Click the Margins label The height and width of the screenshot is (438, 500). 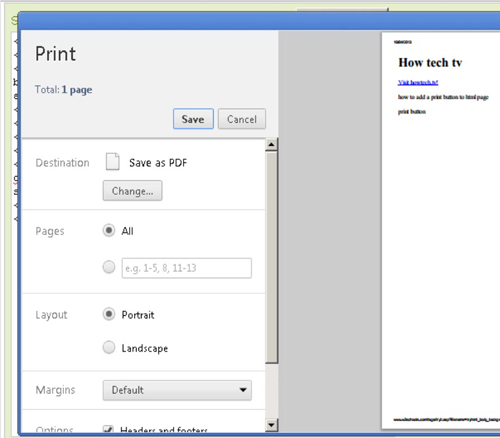click(x=55, y=390)
